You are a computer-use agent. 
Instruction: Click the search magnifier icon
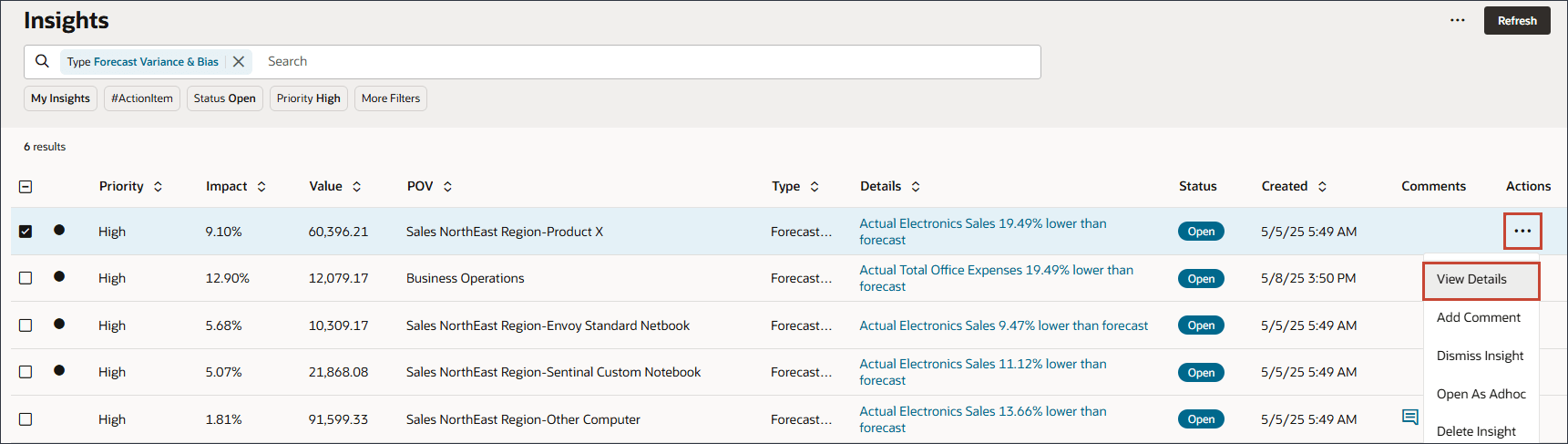pos(42,61)
